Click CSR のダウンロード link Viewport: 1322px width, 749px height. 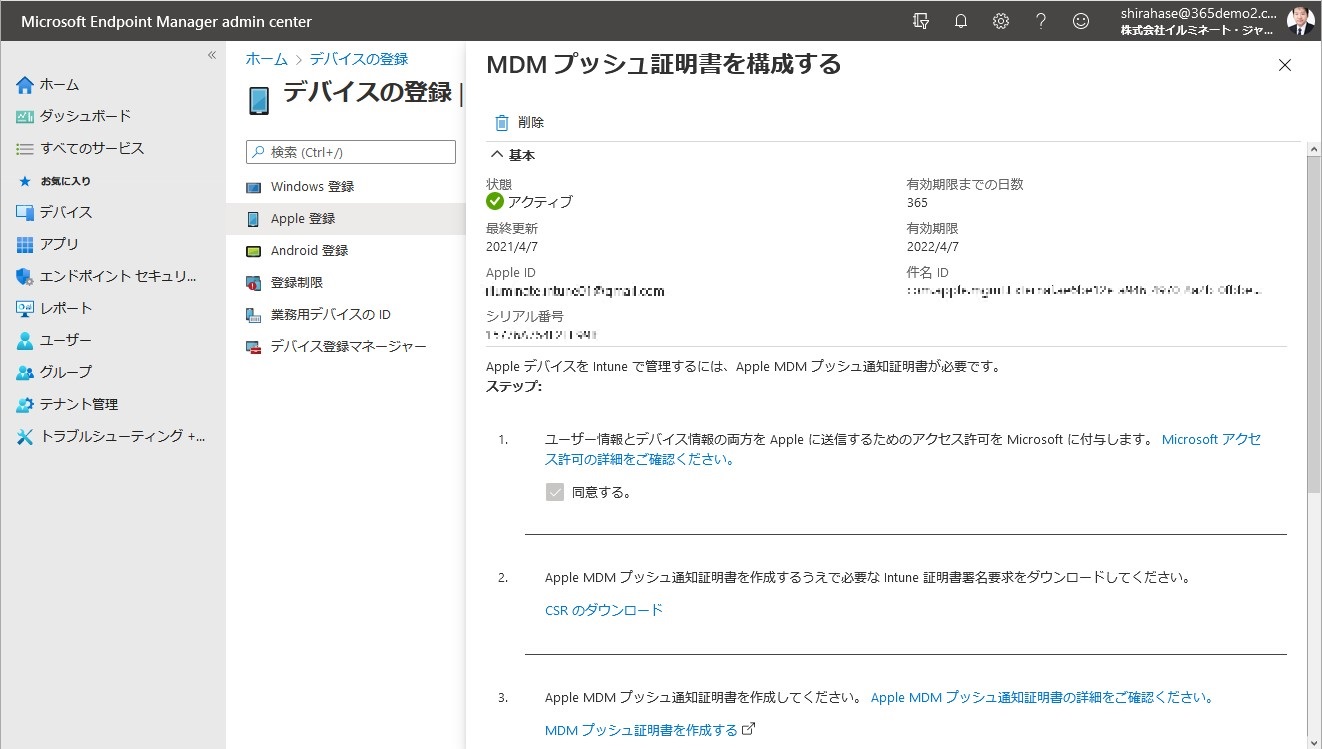(x=604, y=610)
